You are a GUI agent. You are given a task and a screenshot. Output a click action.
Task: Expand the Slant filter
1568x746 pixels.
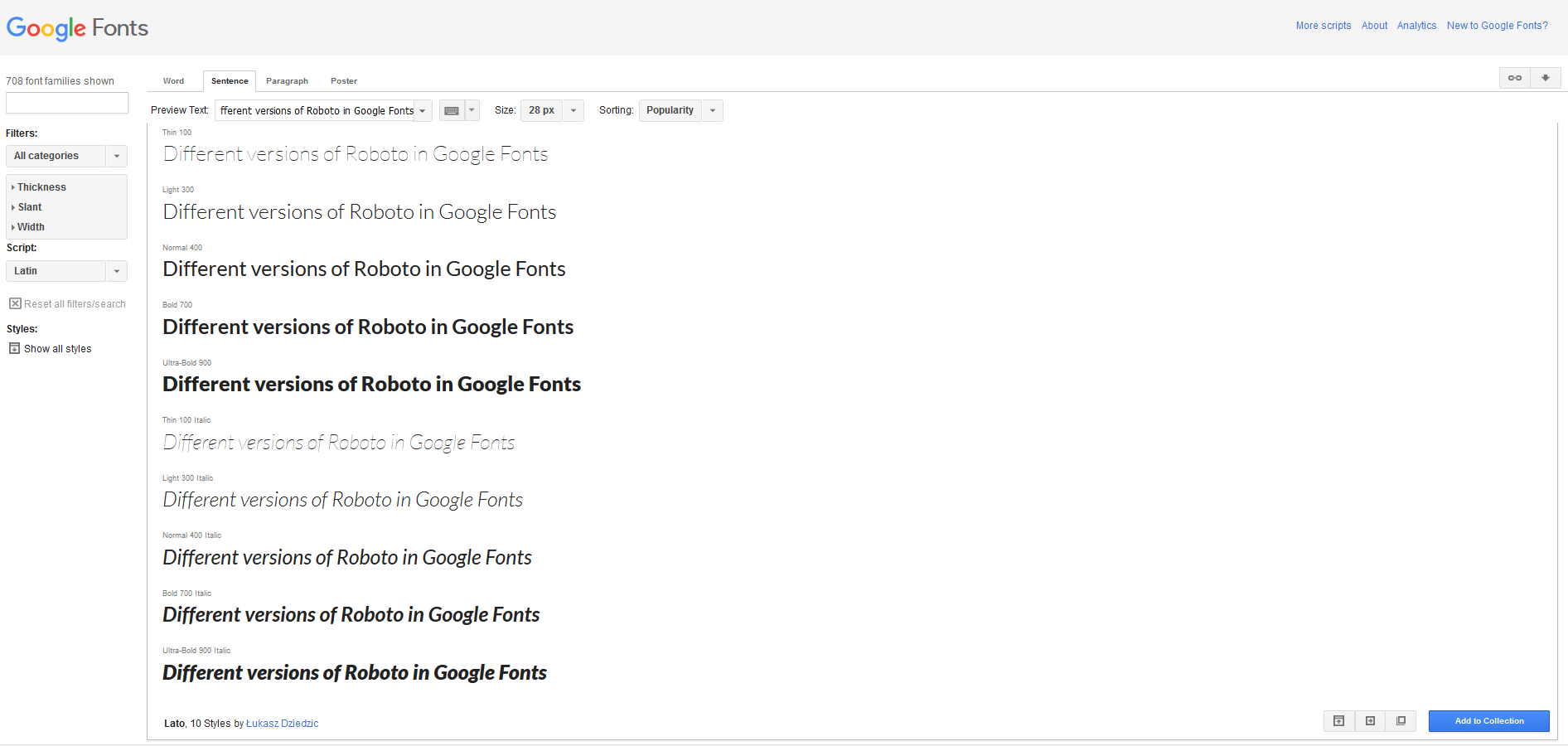[27, 207]
